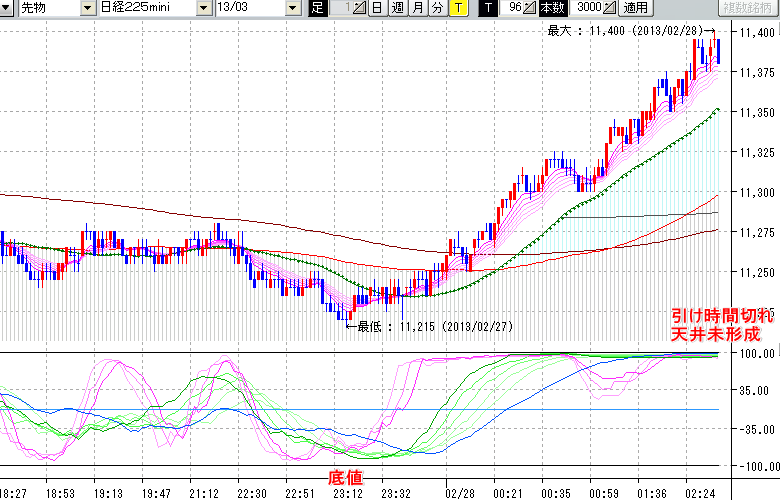
Task: Click the red 底値 annotation text
Action: click(345, 478)
